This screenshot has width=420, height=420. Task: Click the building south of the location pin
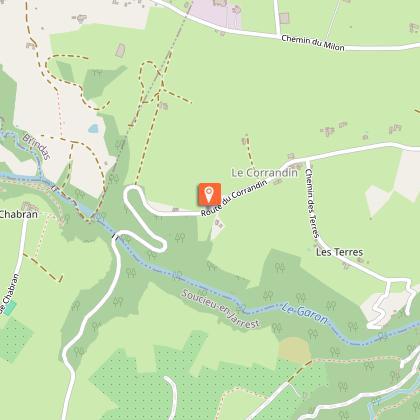tap(218, 224)
